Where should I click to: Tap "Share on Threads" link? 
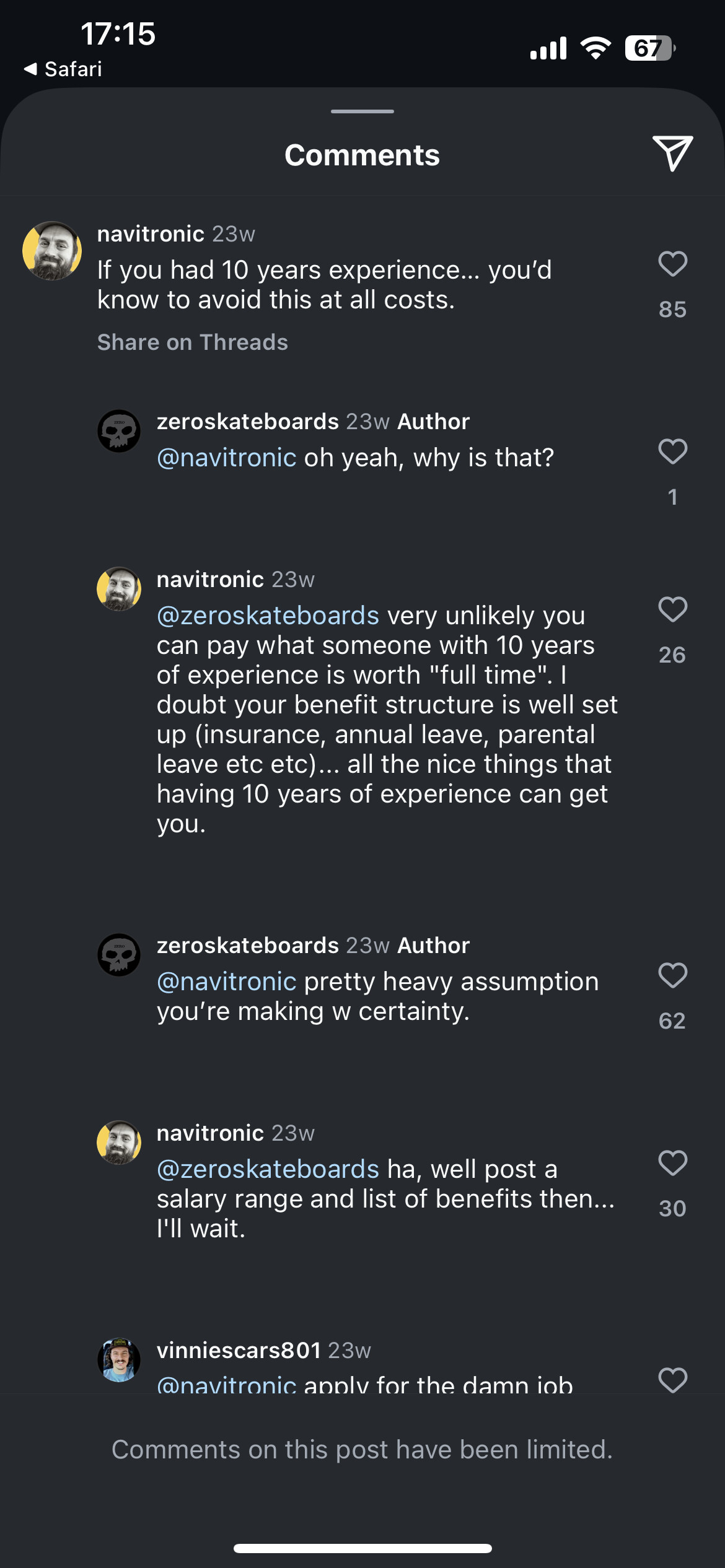(192, 342)
